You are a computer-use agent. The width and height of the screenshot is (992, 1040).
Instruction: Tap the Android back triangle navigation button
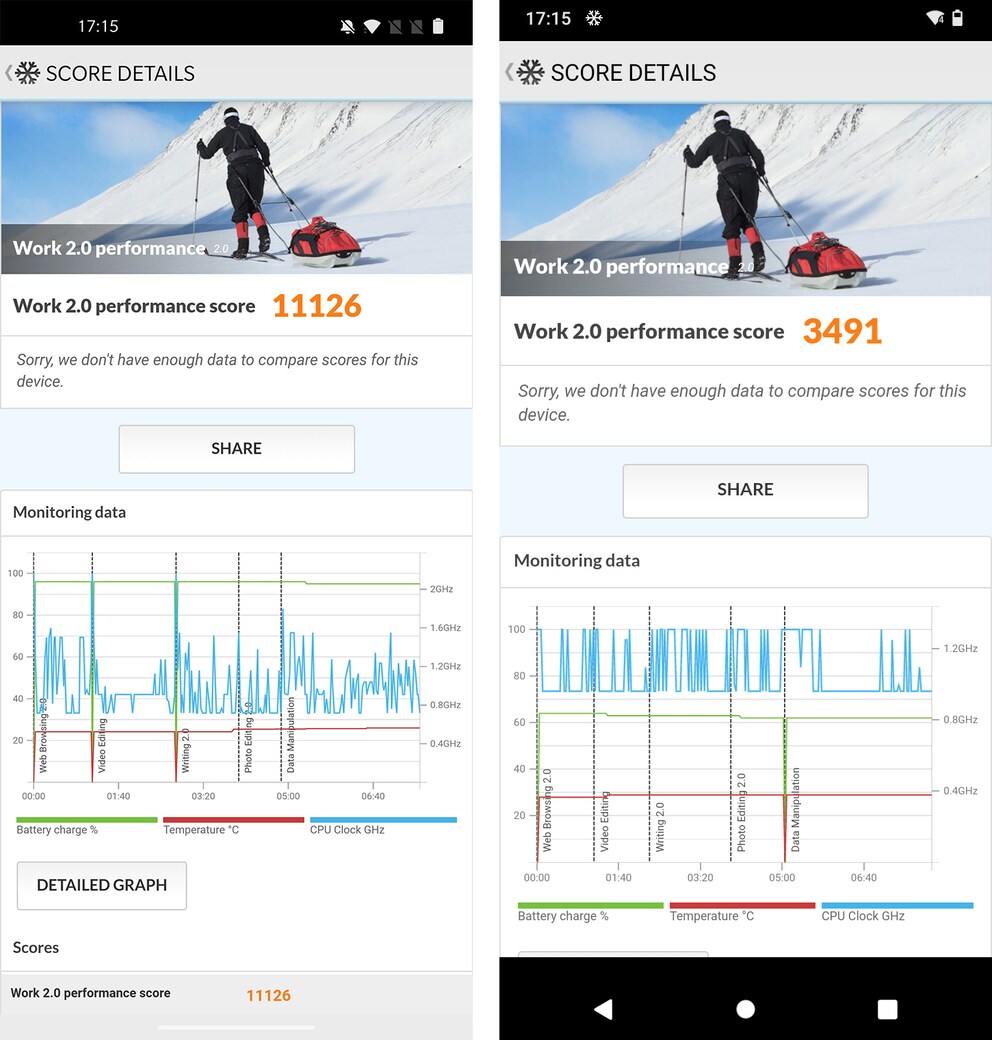click(x=603, y=1009)
